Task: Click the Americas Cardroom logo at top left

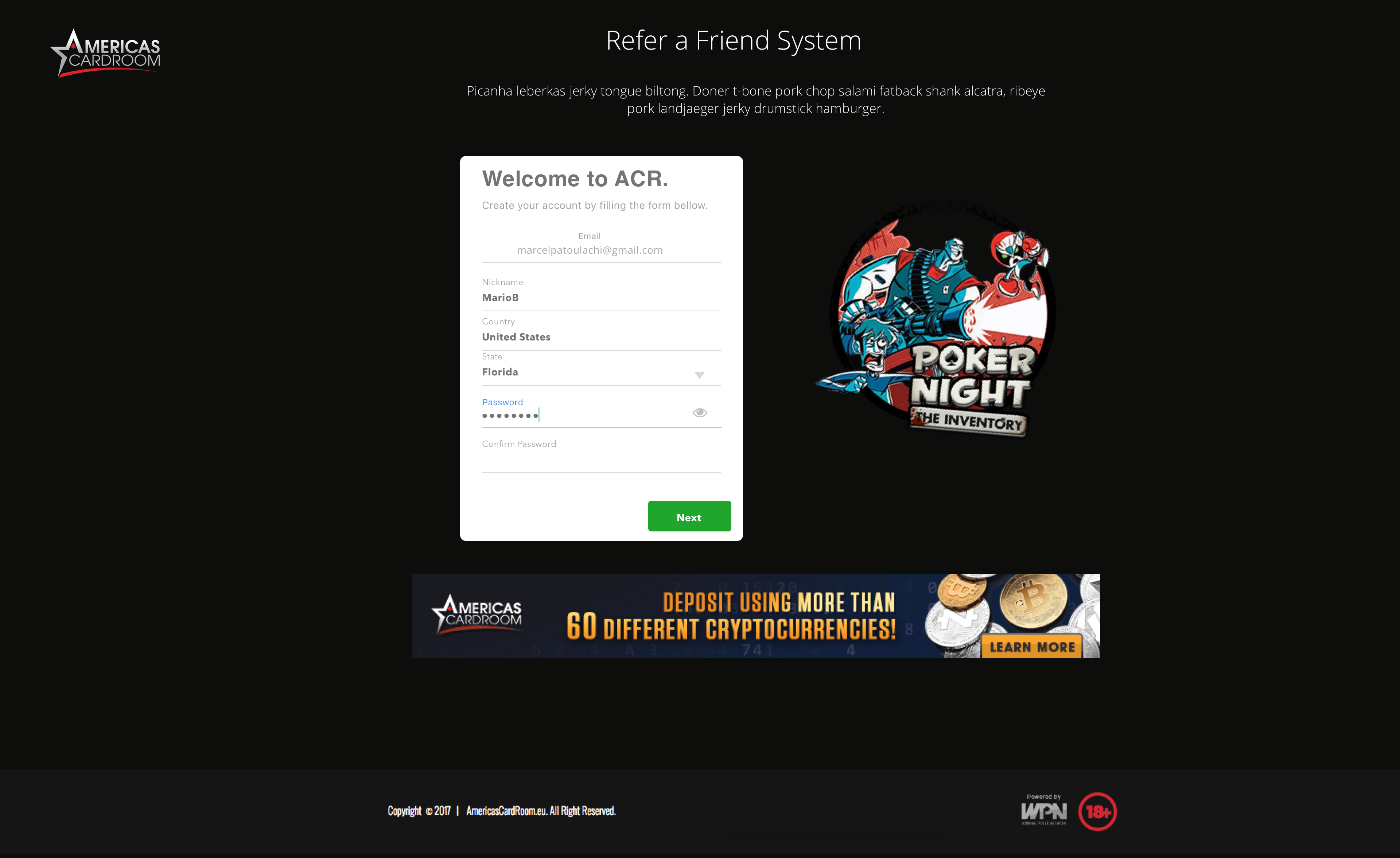Action: pos(106,53)
